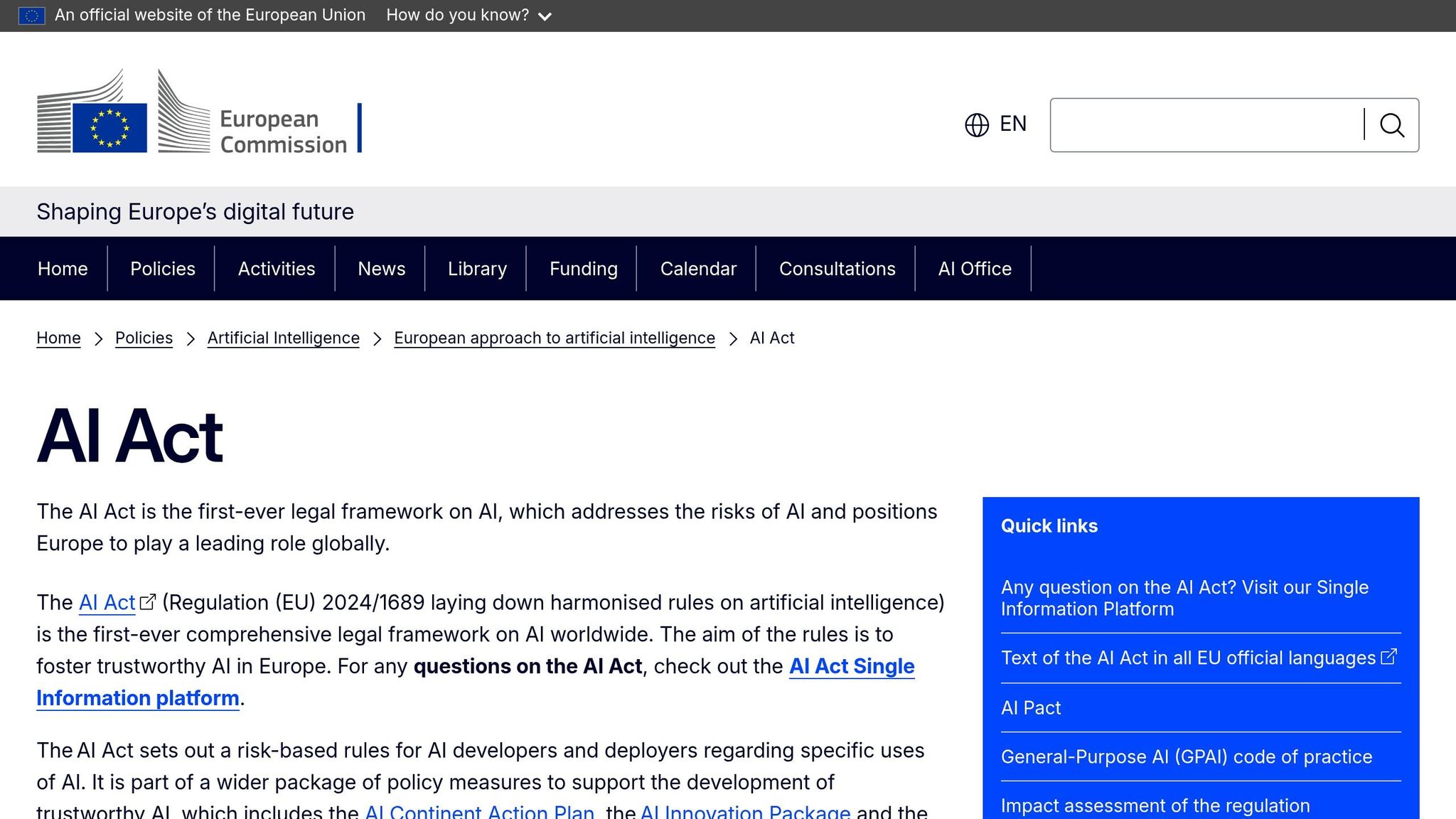Click external icon after EU official languages link

point(1389,657)
